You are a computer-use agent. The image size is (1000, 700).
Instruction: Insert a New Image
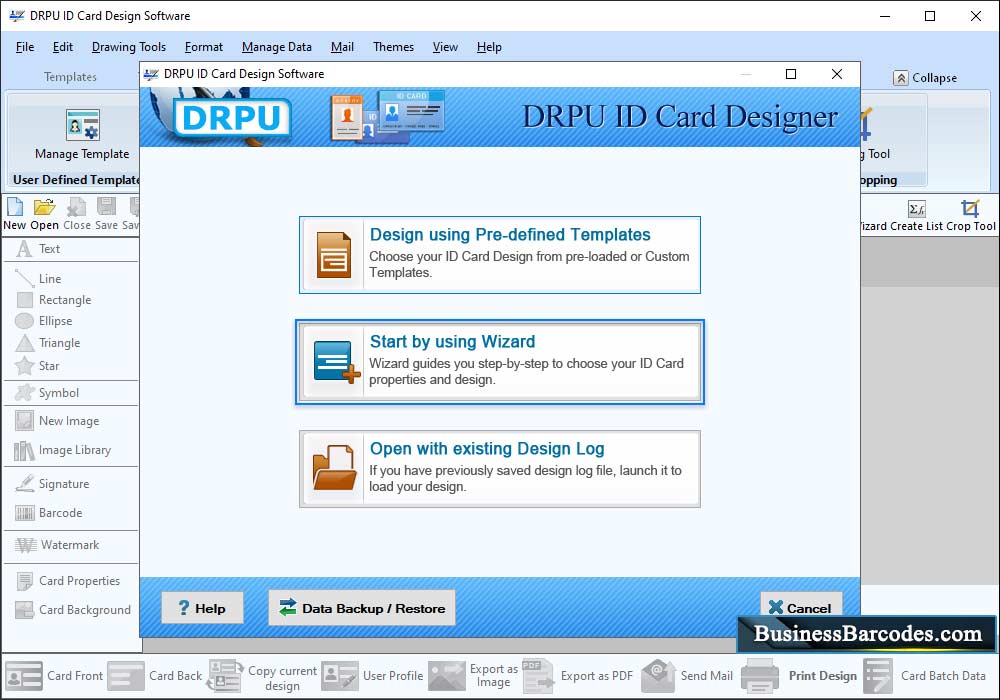tap(58, 421)
